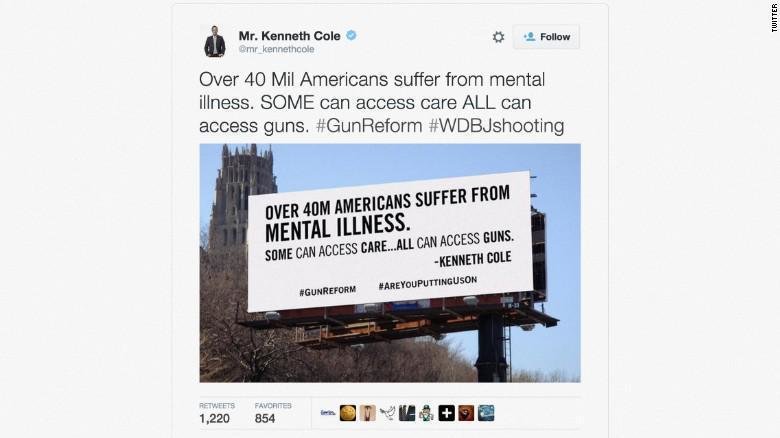Click the @mr_kennethcole handle
The height and width of the screenshot is (438, 780).
pyautogui.click(x=277, y=49)
